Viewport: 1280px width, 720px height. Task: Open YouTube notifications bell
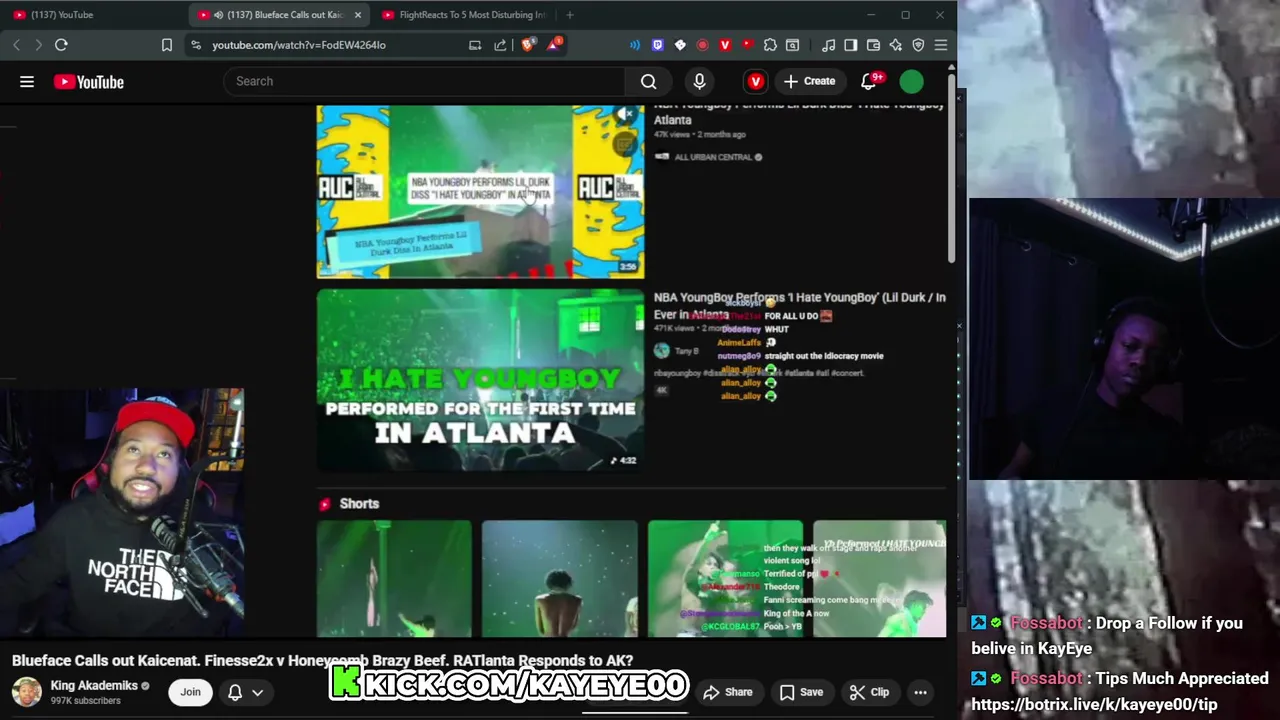869,81
